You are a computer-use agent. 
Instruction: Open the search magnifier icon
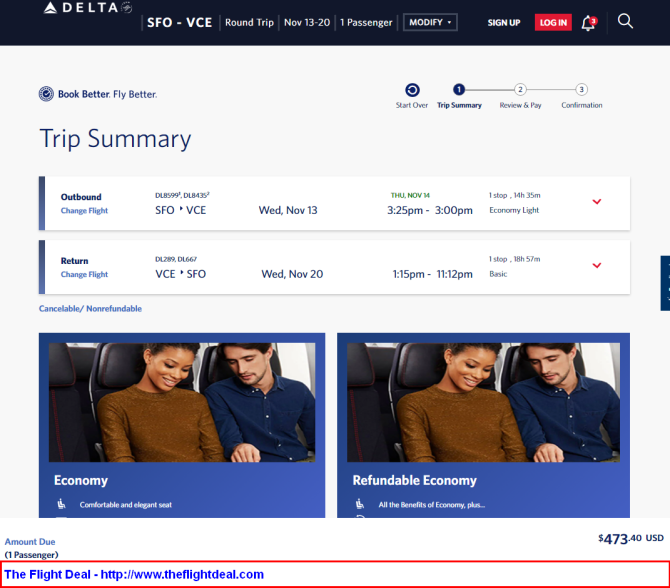pyautogui.click(x=625, y=21)
